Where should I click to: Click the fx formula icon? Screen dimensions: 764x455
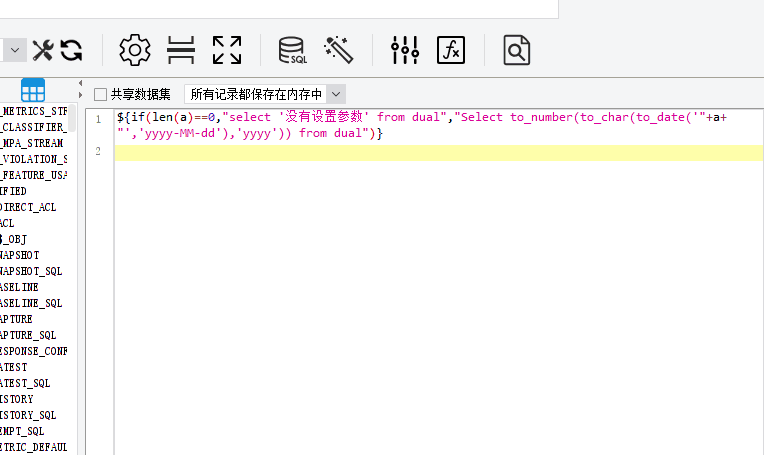coord(451,50)
